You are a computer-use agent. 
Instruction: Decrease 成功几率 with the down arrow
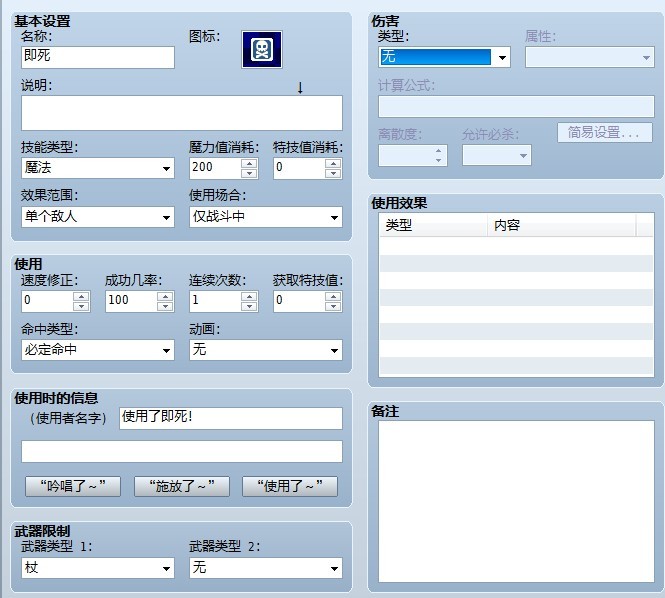point(165,306)
